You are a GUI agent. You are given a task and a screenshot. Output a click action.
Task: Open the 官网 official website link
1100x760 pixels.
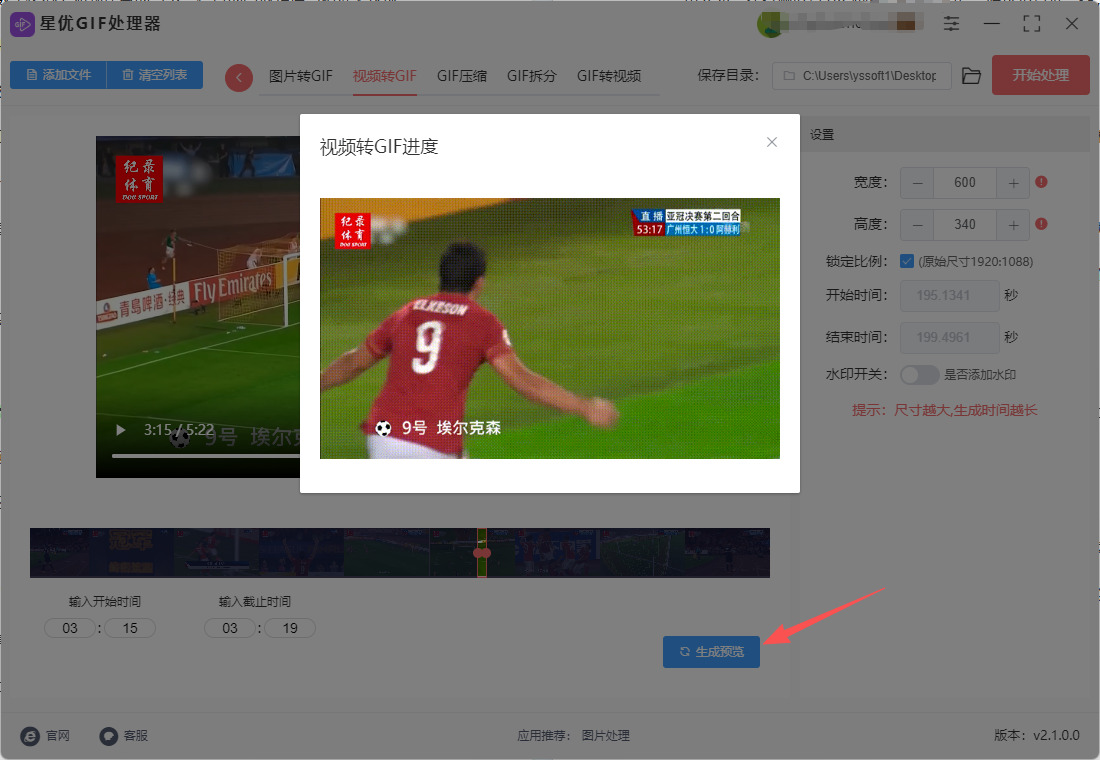click(58, 735)
